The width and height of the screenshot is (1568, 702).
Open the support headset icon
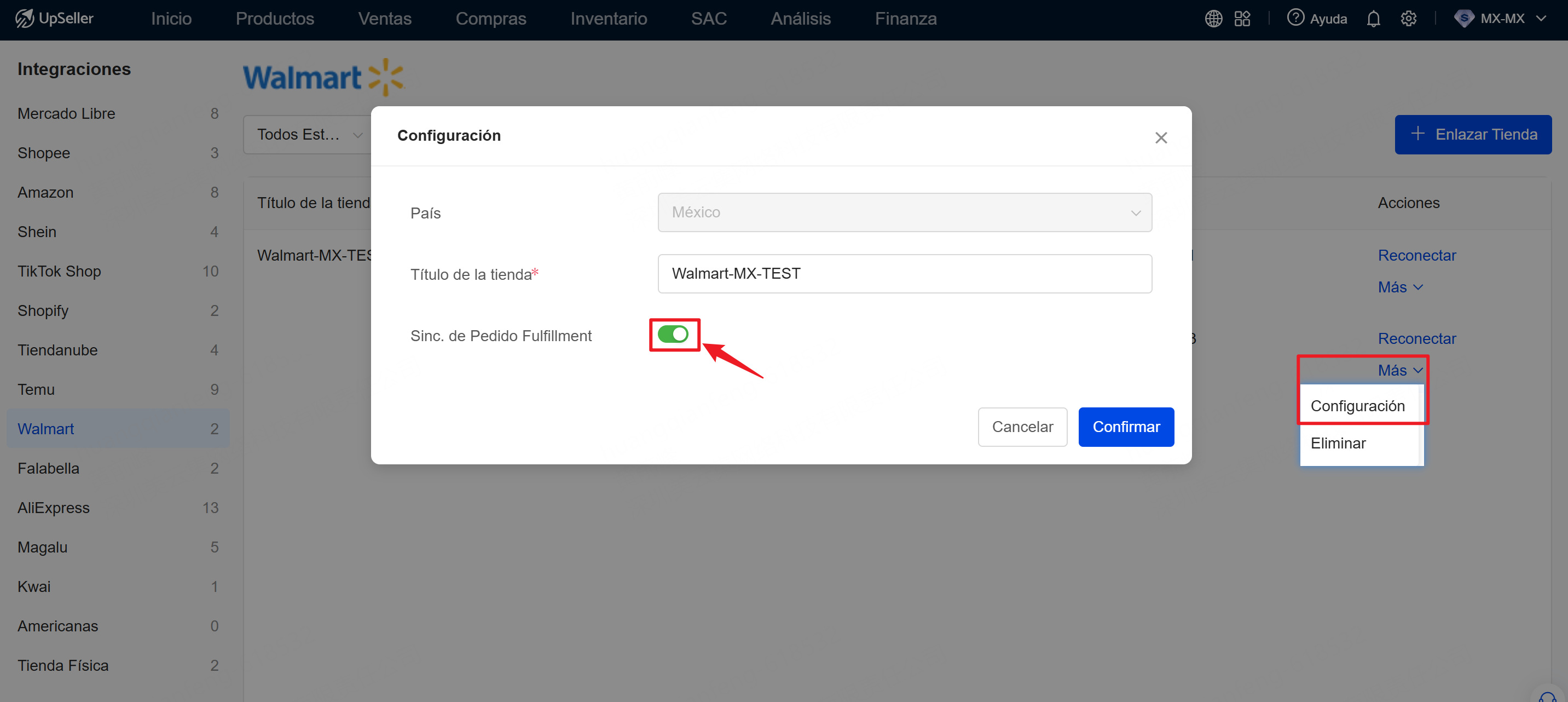coord(1547,697)
